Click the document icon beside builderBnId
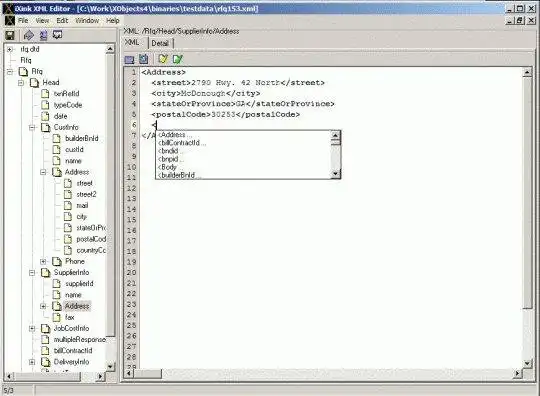Image resolution: width=540 pixels, height=396 pixels. click(x=56, y=138)
